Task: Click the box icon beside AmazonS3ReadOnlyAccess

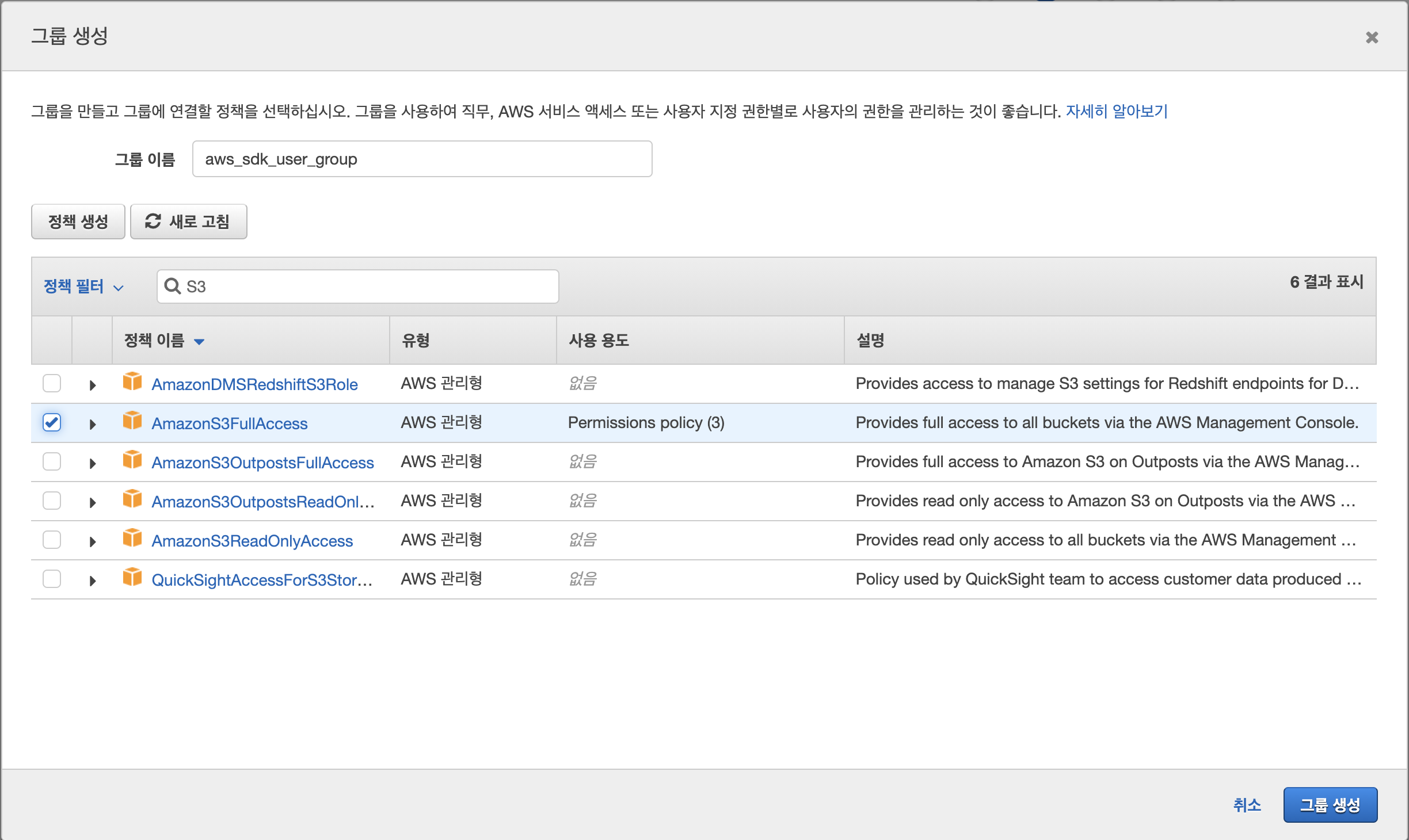Action: 132,539
